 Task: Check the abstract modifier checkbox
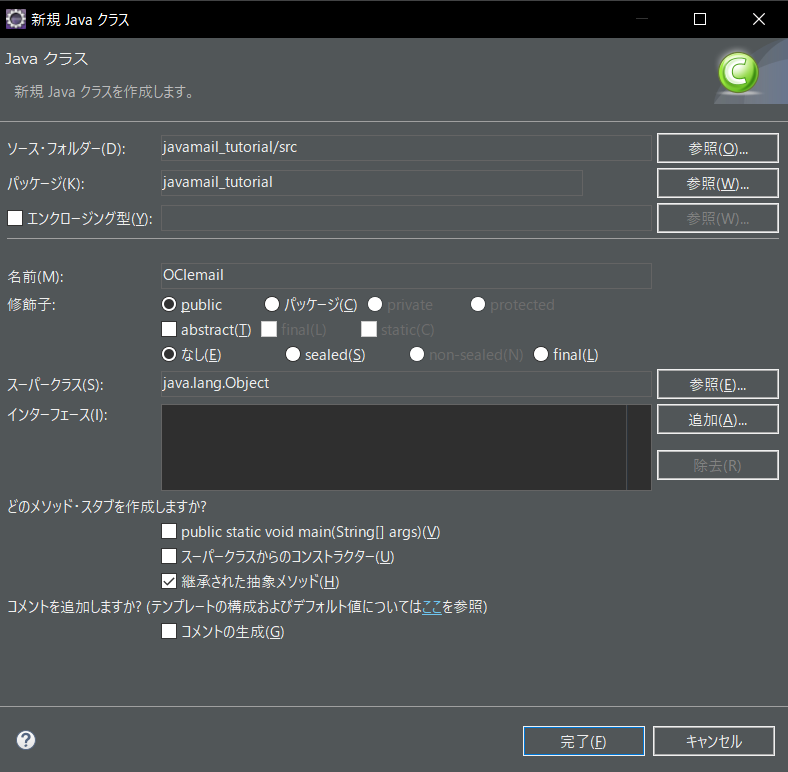169,329
